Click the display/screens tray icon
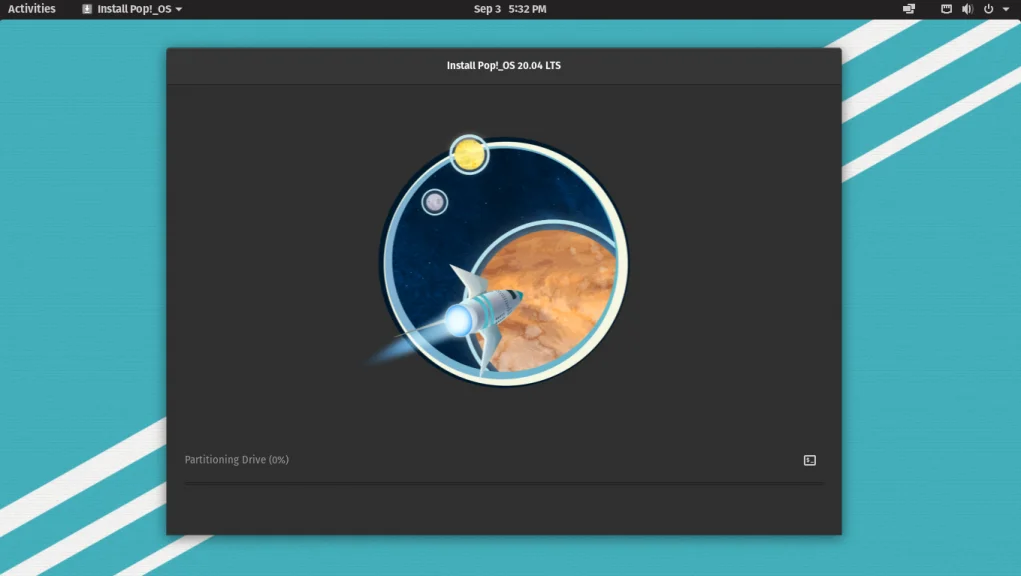 (909, 9)
